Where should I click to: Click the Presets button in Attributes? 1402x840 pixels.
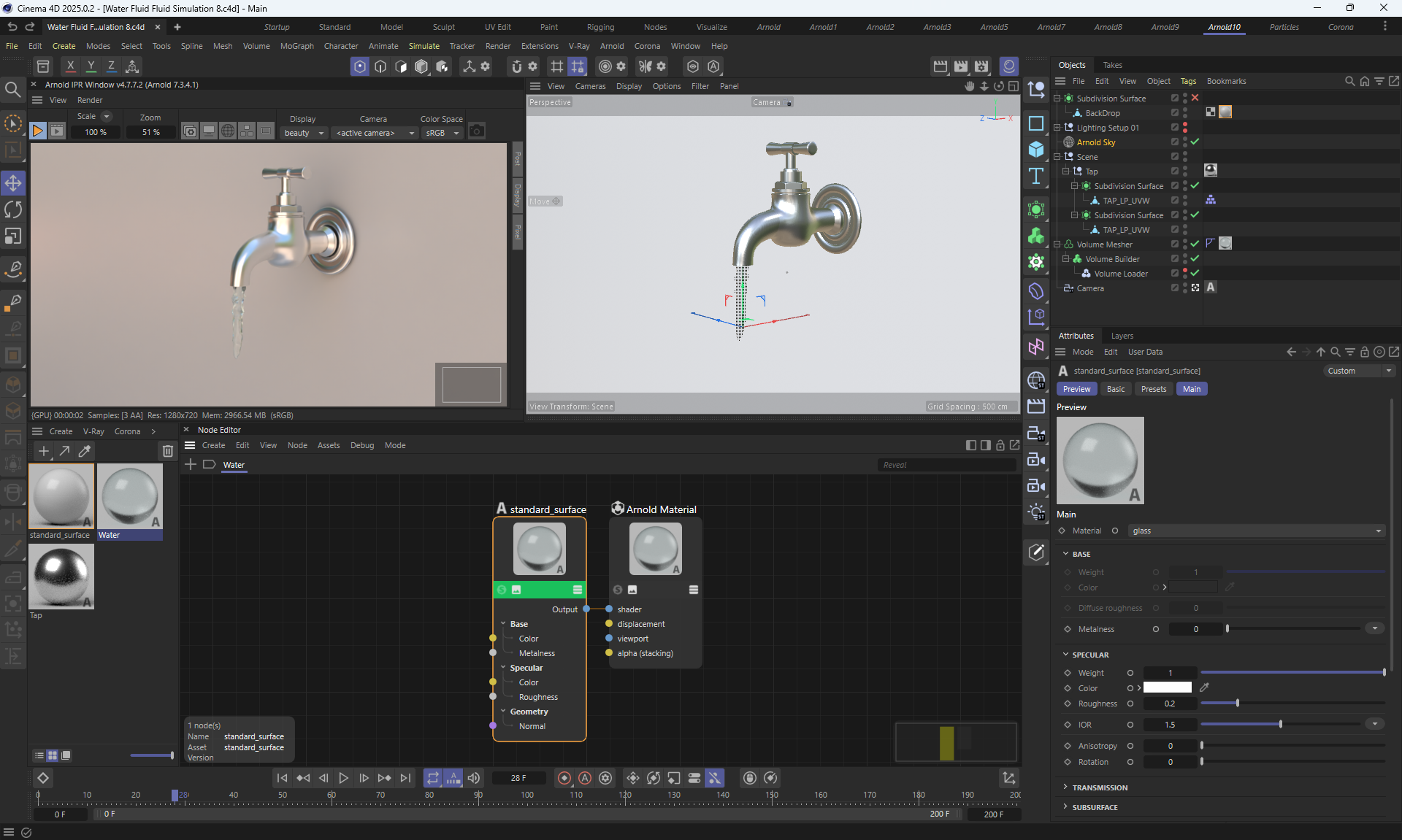point(1153,389)
